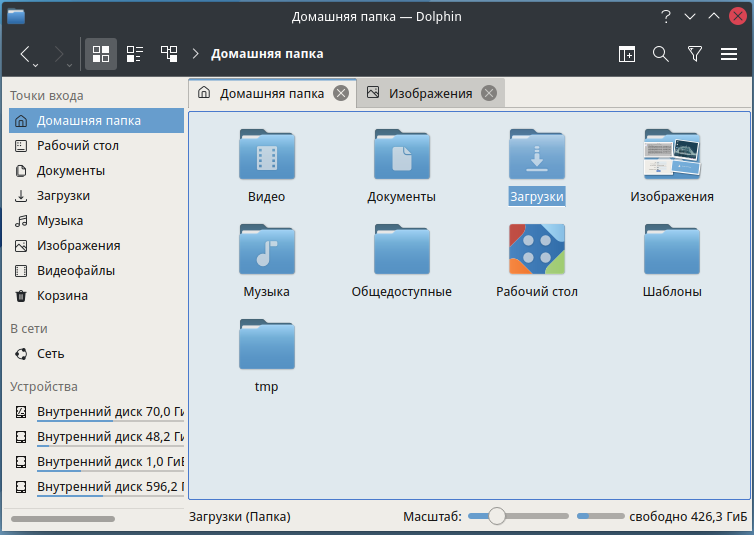Close the Изображения tab
Image resolution: width=754 pixels, height=535 pixels.
[489, 93]
